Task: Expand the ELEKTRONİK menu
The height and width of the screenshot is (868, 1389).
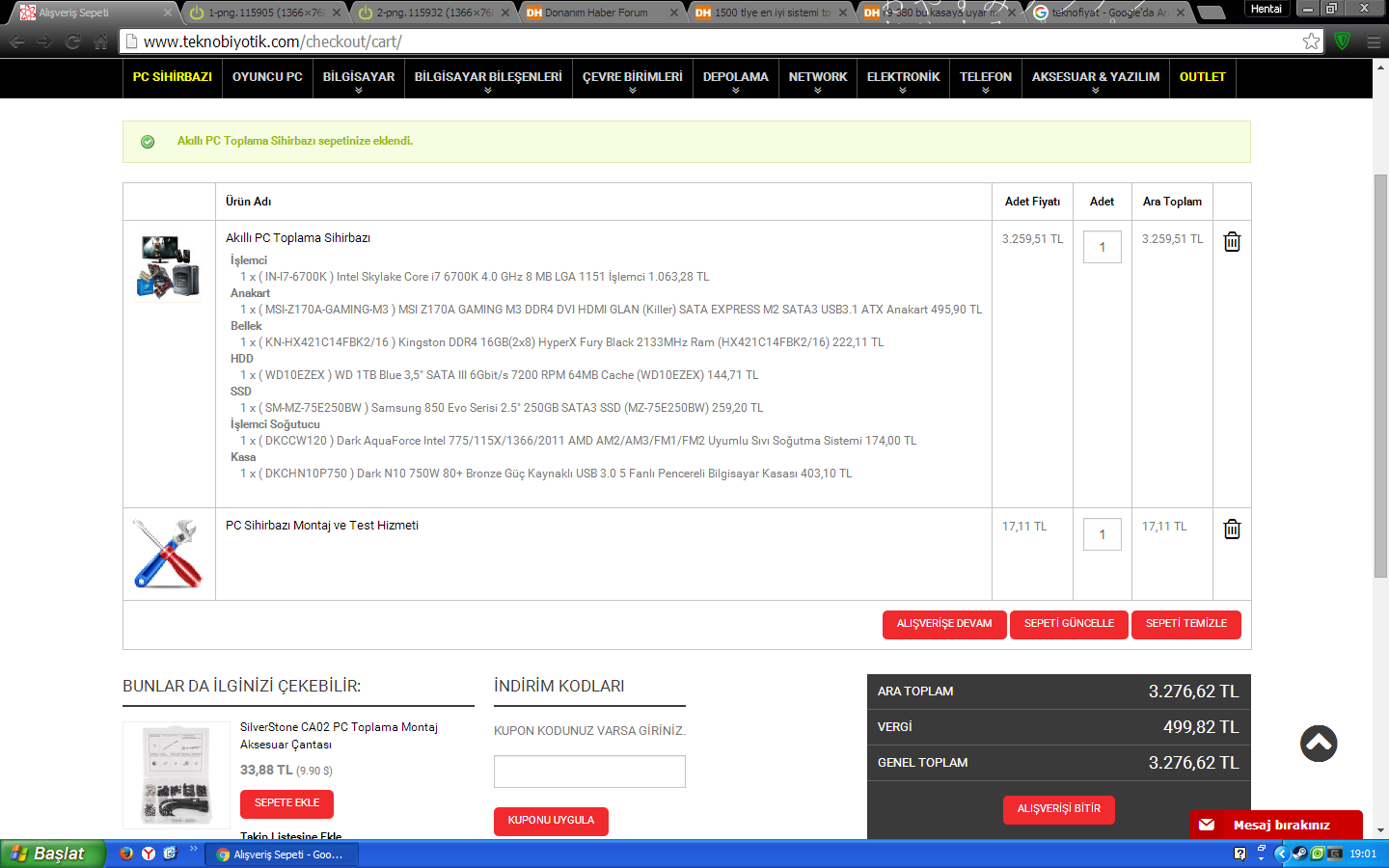Action: [x=903, y=79]
